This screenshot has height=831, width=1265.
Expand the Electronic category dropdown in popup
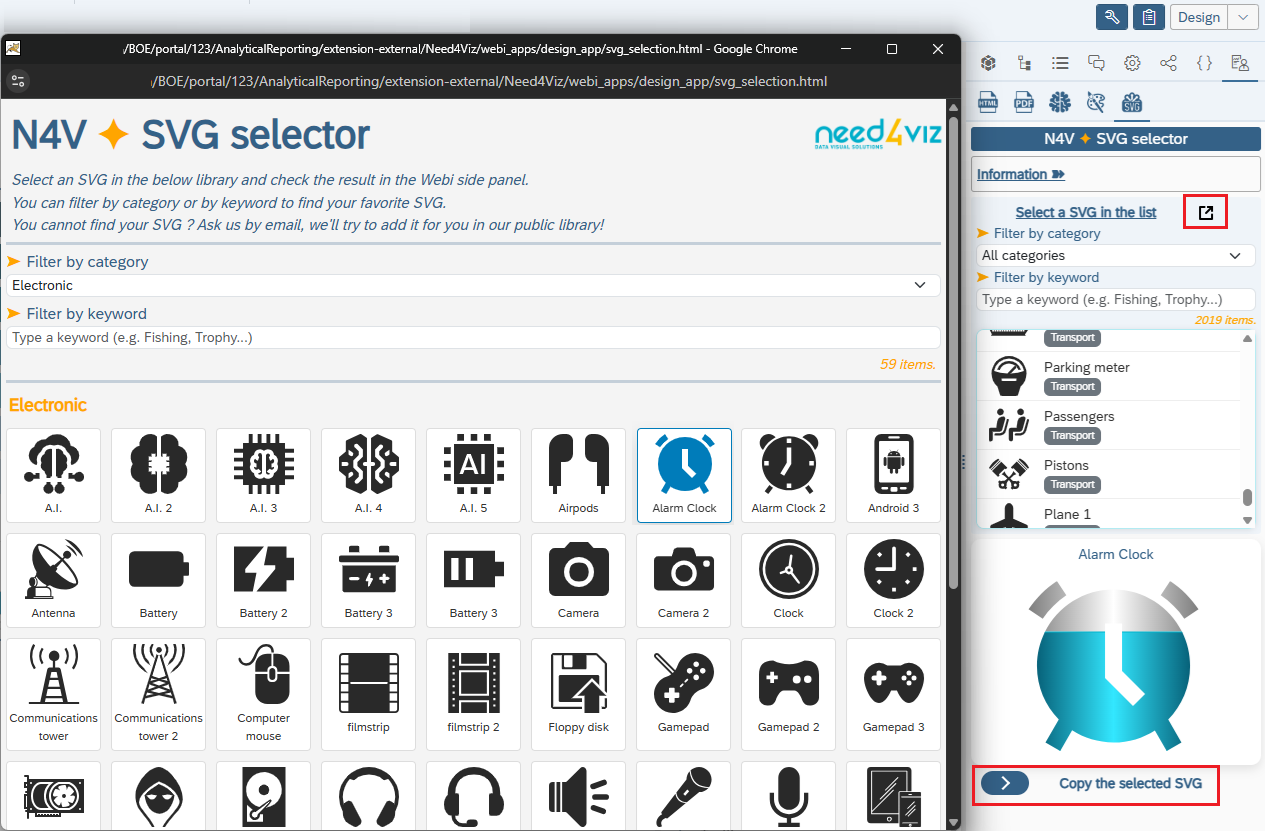point(473,286)
